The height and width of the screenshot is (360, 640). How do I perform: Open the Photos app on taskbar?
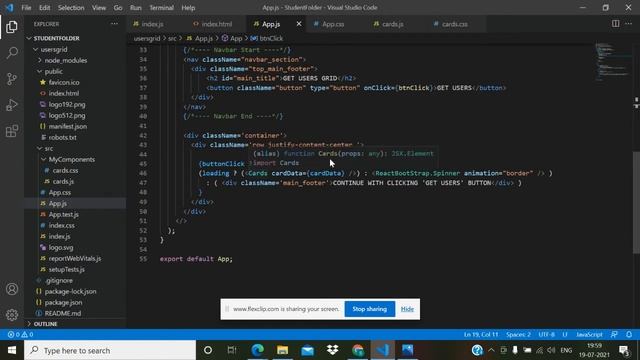[407, 350]
